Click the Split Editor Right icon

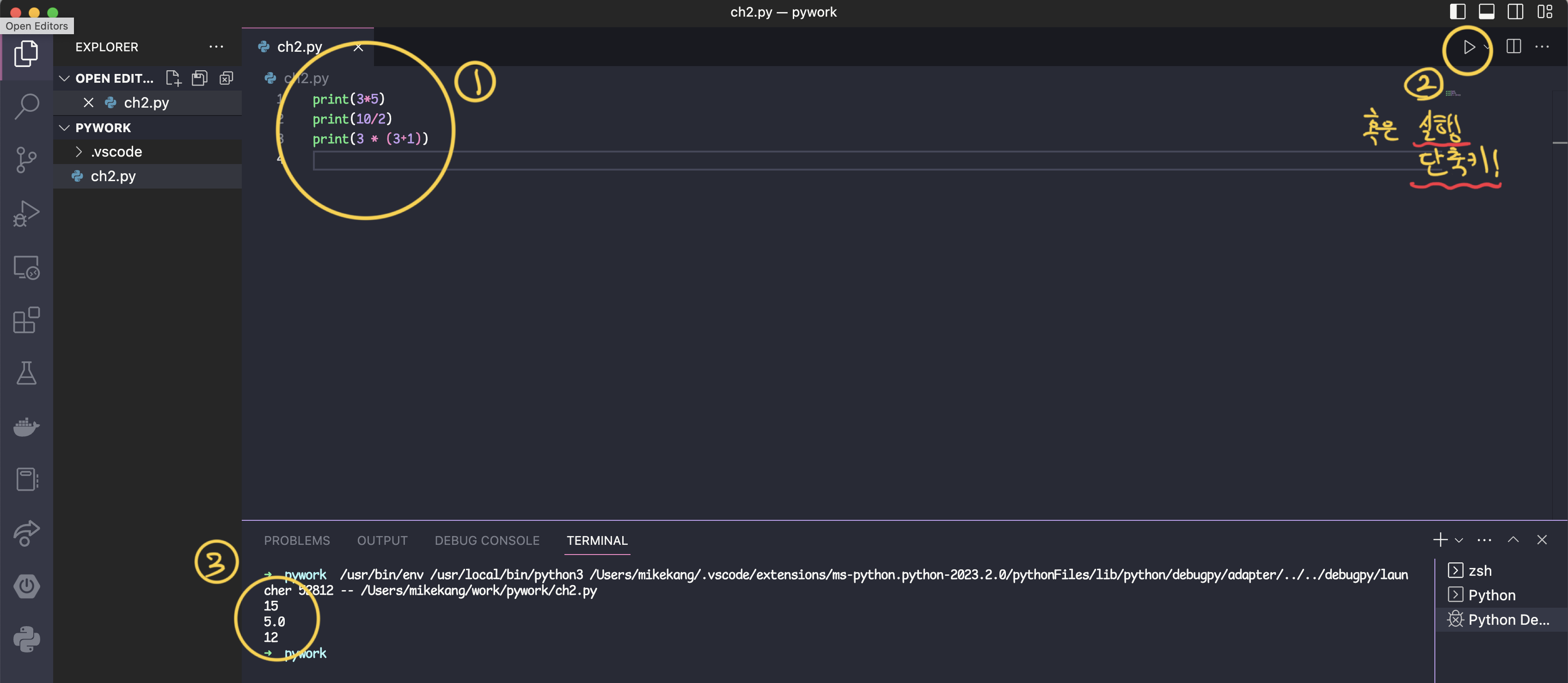pyautogui.click(x=1513, y=47)
